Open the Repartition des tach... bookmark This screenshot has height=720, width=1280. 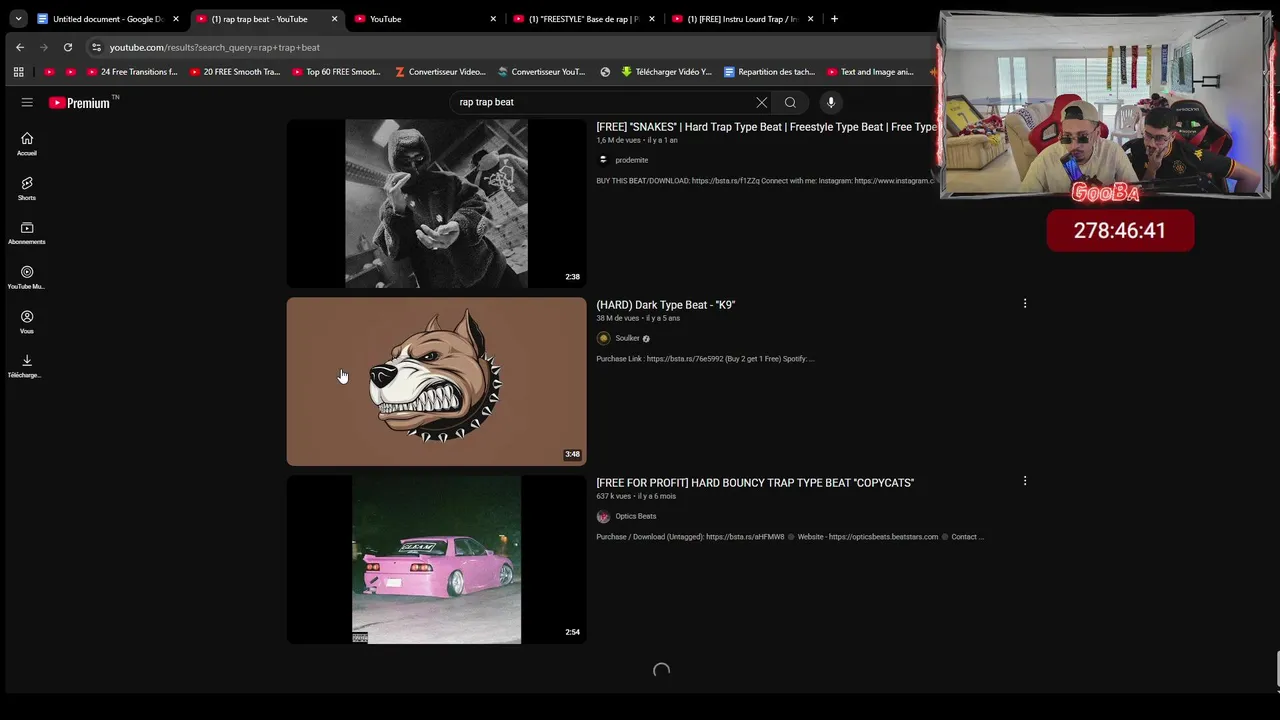(769, 72)
